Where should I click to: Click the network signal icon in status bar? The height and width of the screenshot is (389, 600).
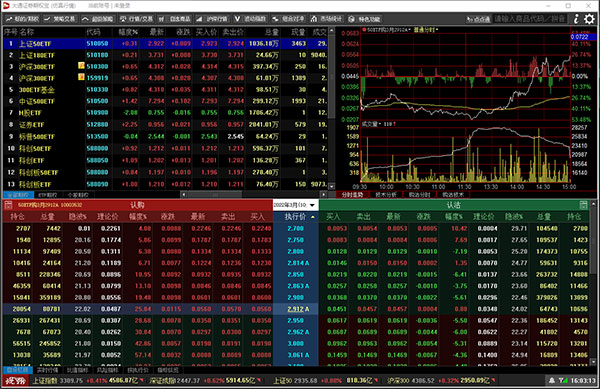point(563,381)
